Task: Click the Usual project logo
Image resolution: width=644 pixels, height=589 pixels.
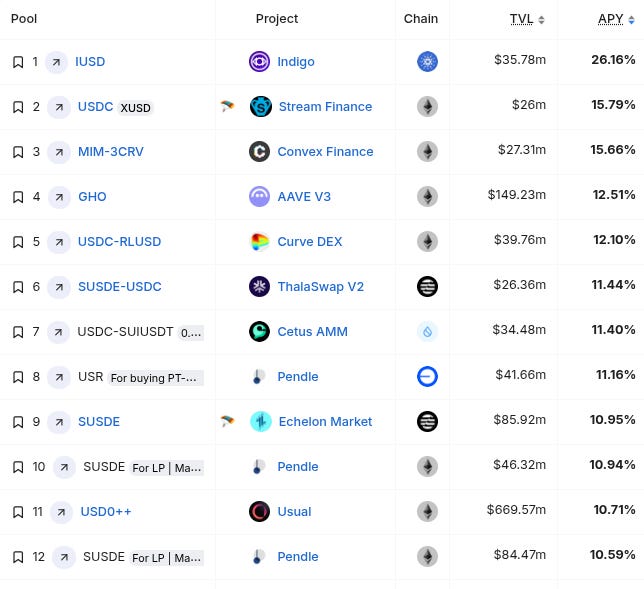Action: click(260, 512)
